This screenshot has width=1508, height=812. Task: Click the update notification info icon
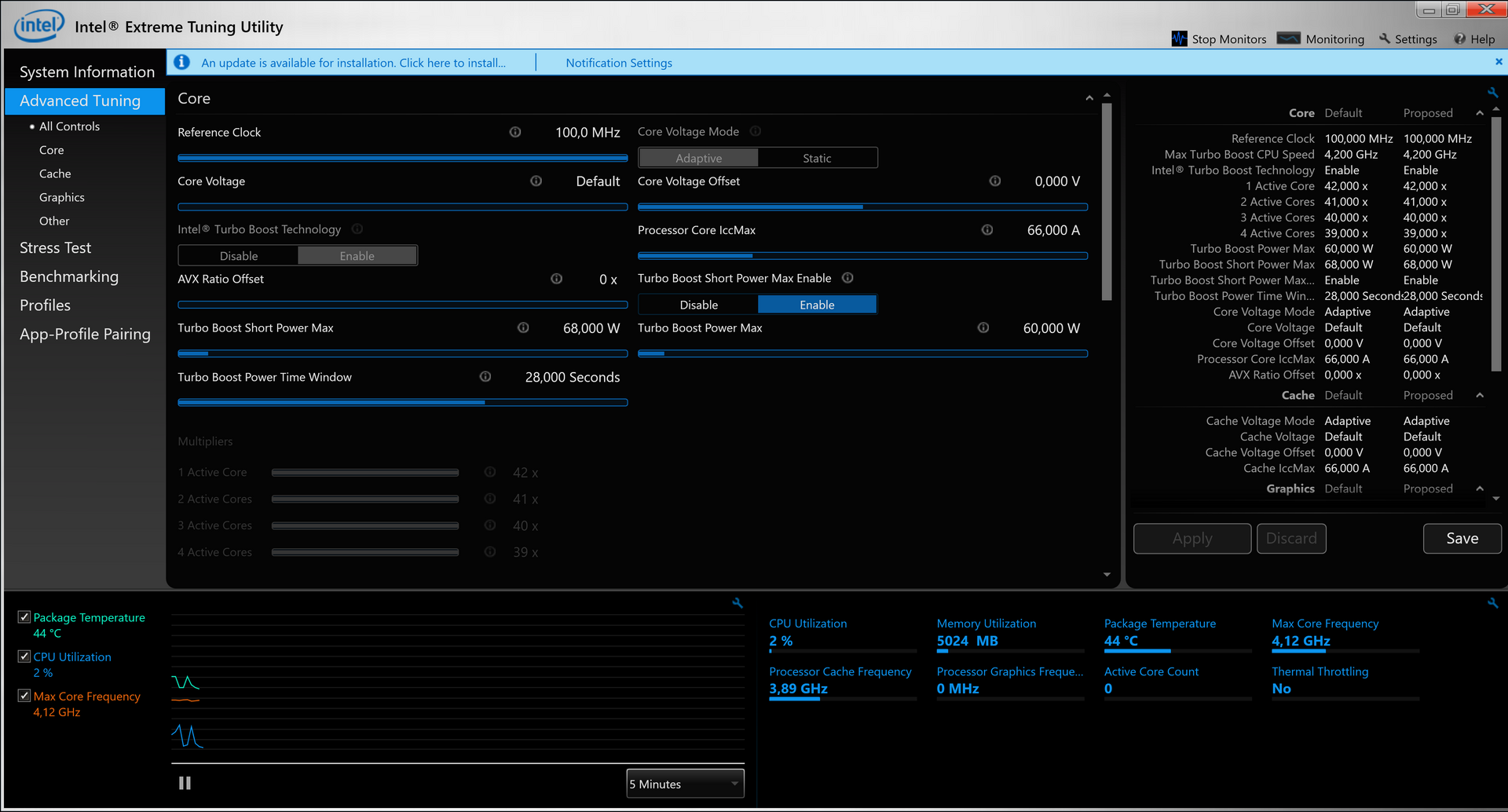pyautogui.click(x=182, y=62)
